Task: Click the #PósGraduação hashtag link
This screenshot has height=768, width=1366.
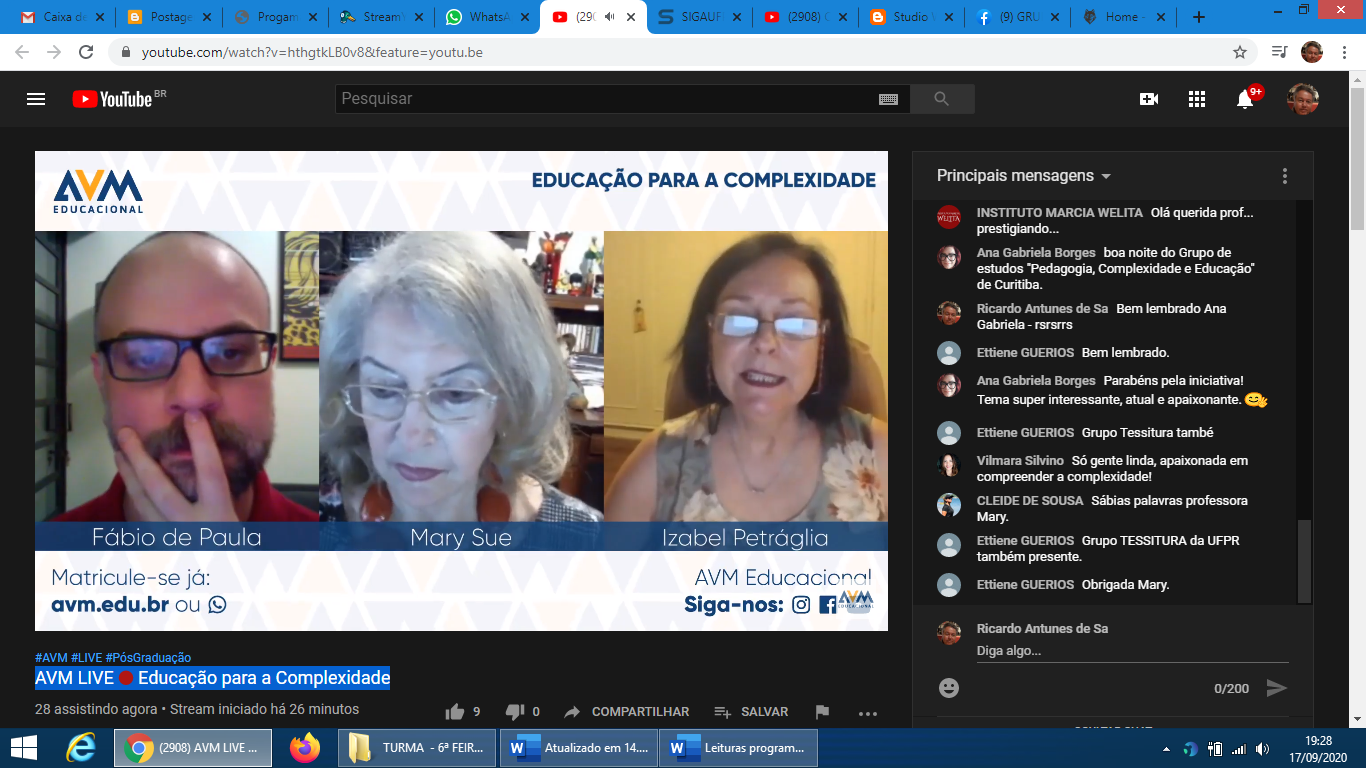Action: coord(148,658)
